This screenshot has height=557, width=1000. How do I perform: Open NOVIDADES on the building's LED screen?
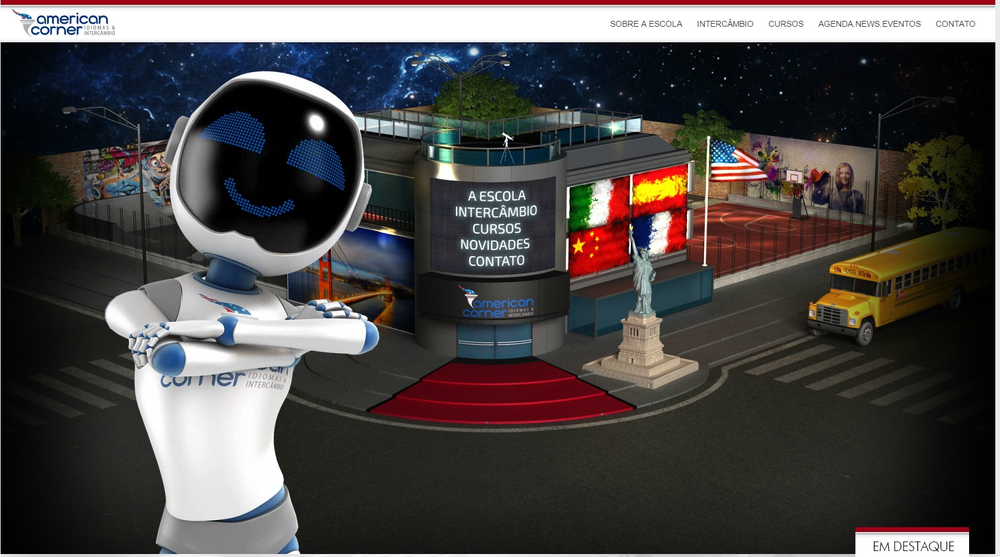pyautogui.click(x=496, y=244)
